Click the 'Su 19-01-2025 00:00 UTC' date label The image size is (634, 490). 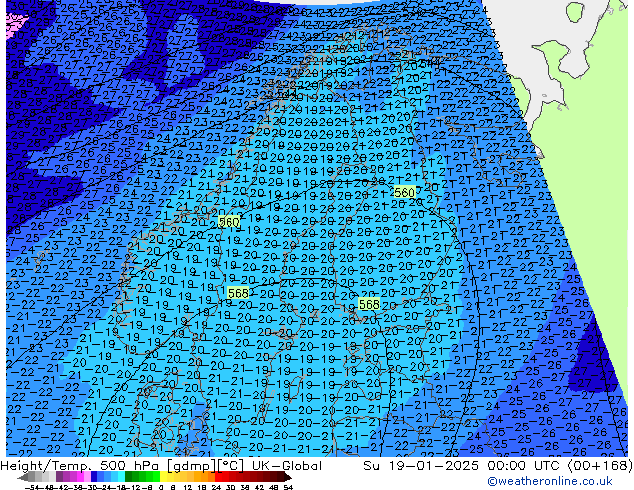tap(463, 466)
